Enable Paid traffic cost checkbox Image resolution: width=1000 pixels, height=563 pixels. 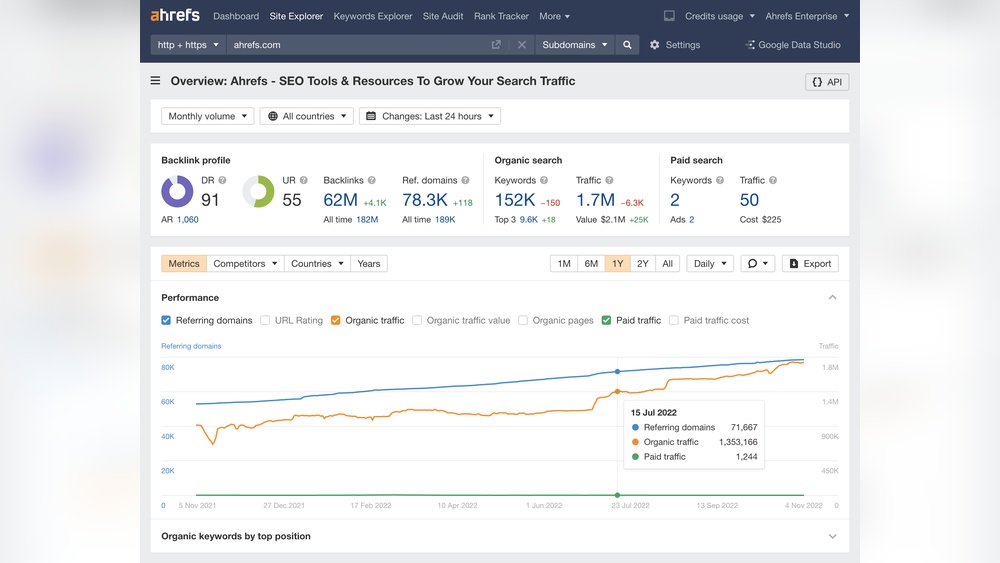tap(673, 320)
